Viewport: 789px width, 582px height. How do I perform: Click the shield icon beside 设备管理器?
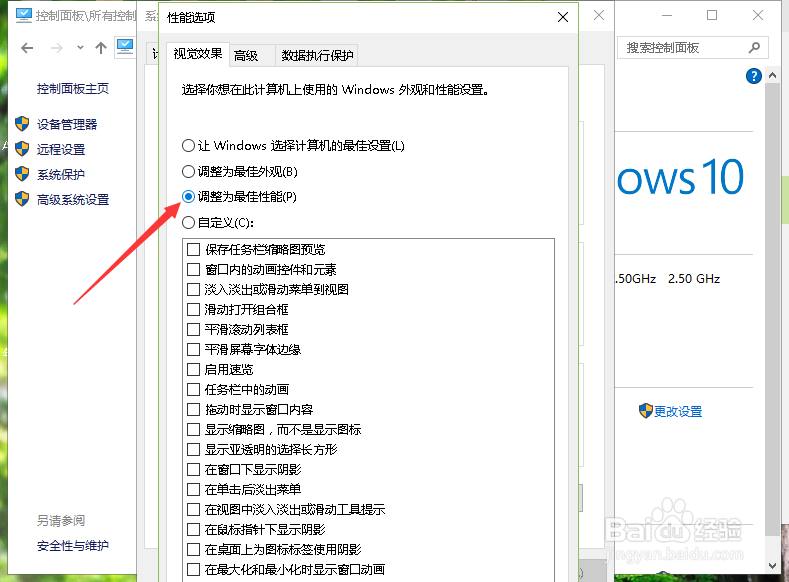22,124
